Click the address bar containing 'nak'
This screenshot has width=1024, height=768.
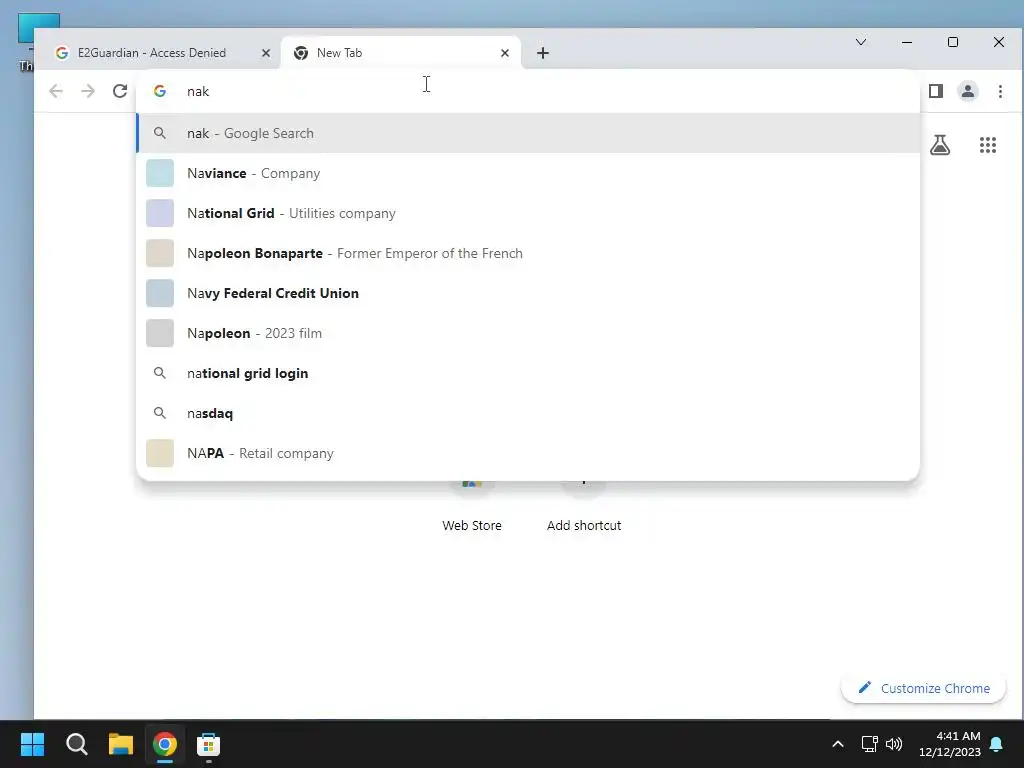528,91
